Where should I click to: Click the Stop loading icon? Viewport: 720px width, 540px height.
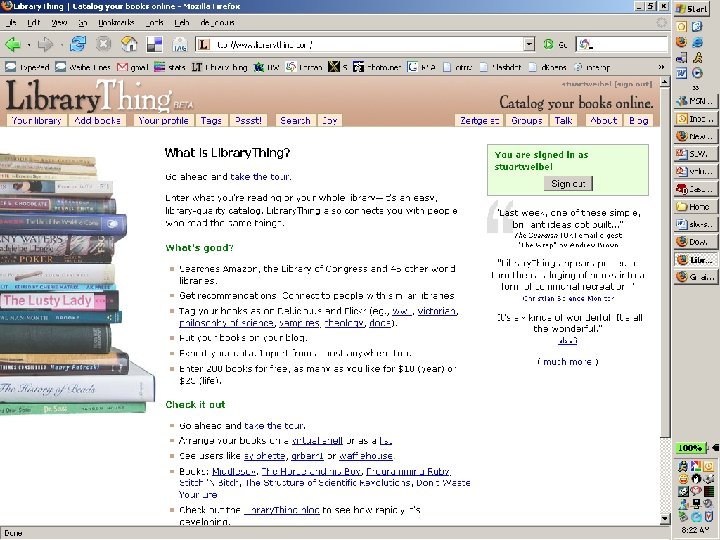pyautogui.click(x=103, y=44)
